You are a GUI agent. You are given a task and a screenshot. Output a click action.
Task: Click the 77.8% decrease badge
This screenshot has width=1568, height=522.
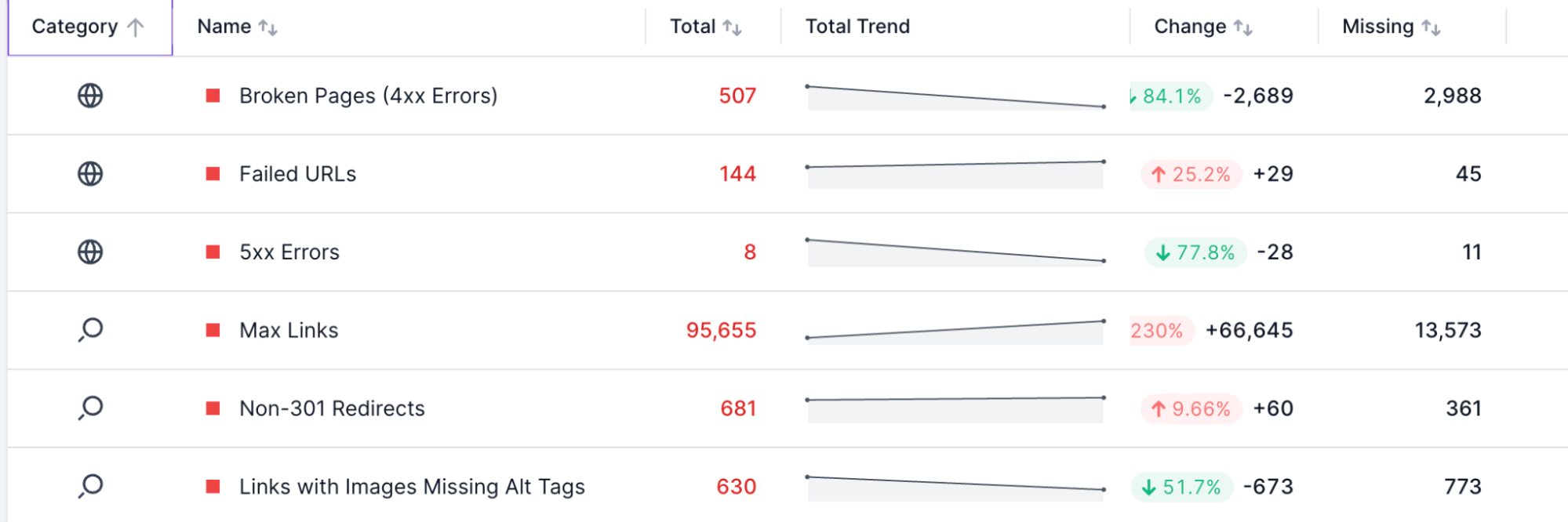click(1195, 252)
